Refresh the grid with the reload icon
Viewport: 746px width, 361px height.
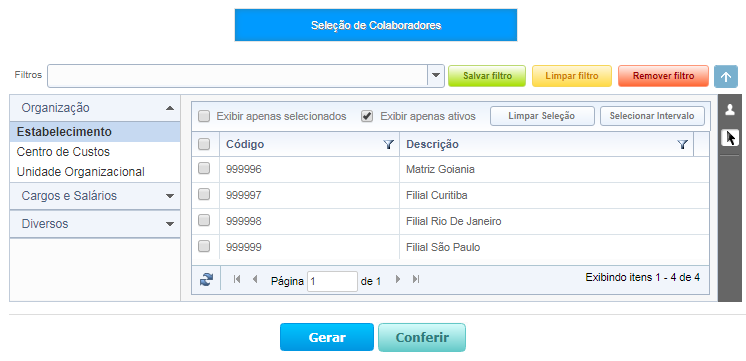pyautogui.click(x=206, y=280)
